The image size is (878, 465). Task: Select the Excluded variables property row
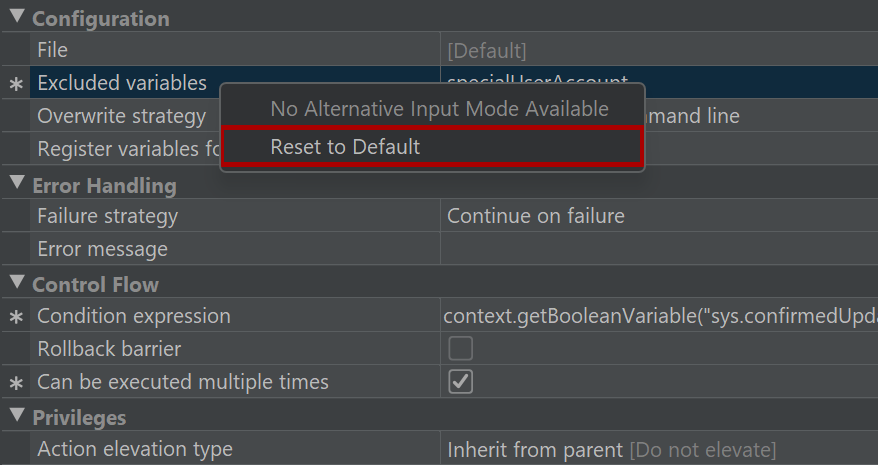click(x=454, y=82)
